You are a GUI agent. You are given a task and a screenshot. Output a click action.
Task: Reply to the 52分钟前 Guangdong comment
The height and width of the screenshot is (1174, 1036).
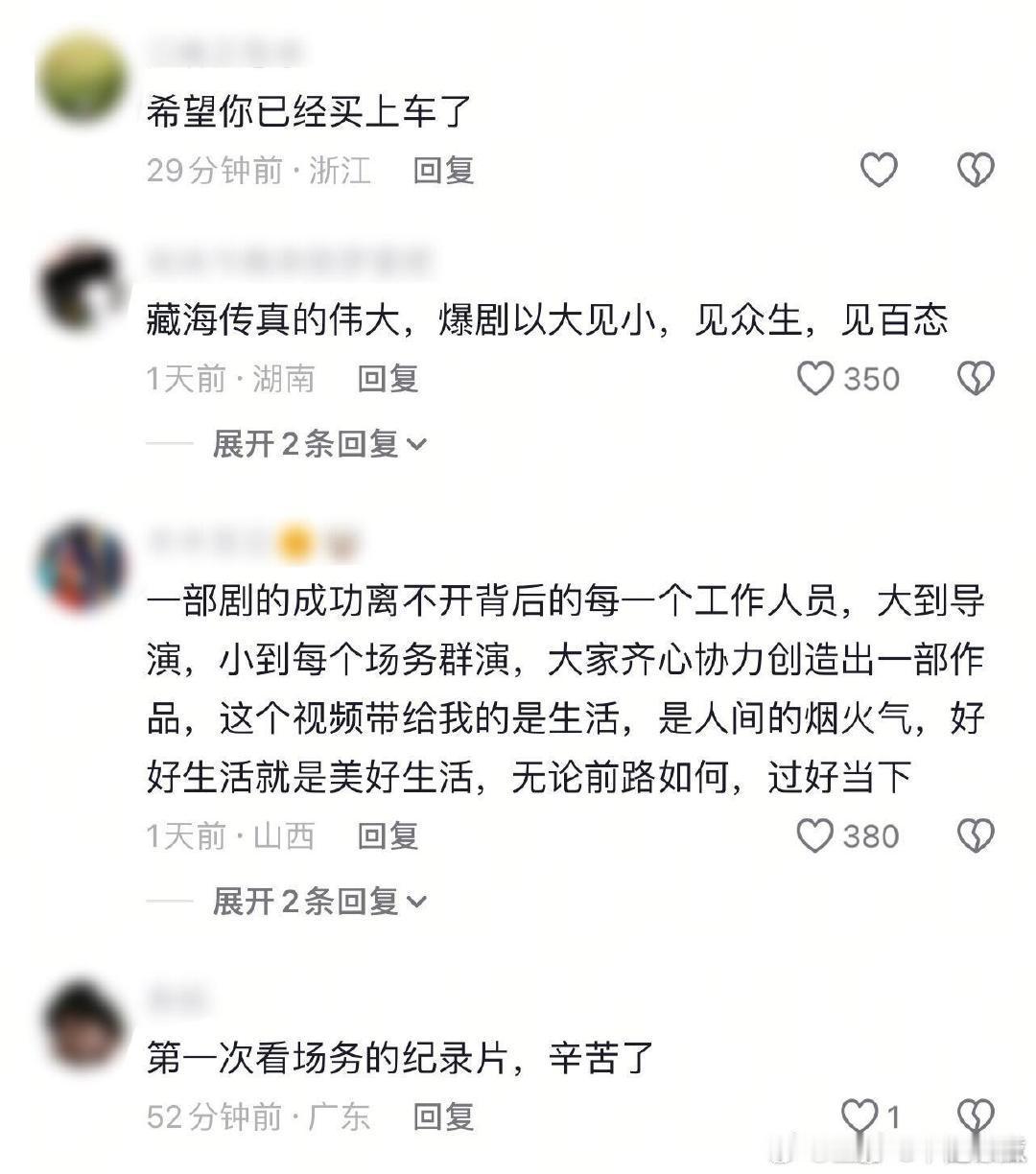(x=443, y=1116)
